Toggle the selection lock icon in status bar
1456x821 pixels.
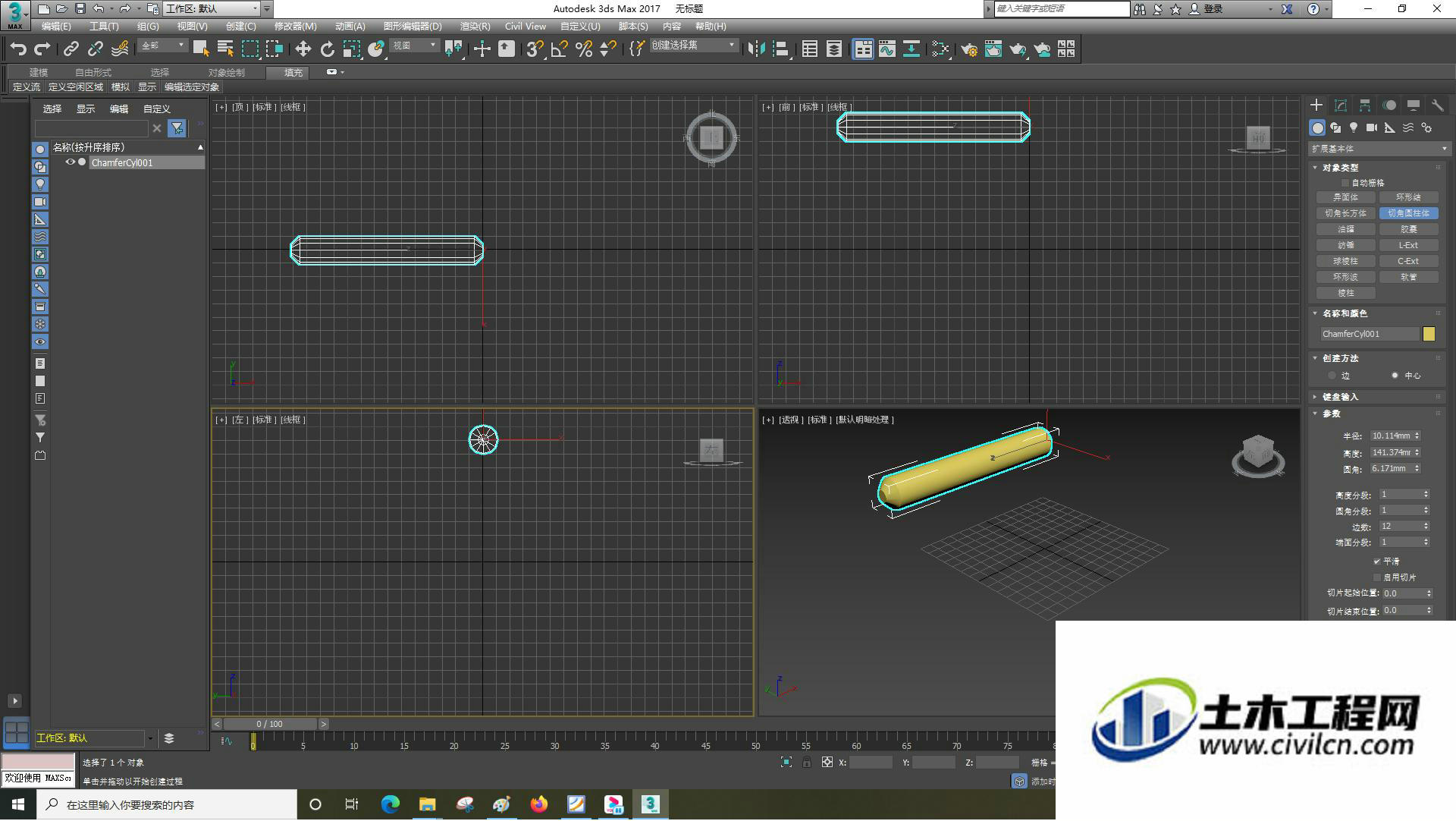click(x=807, y=763)
